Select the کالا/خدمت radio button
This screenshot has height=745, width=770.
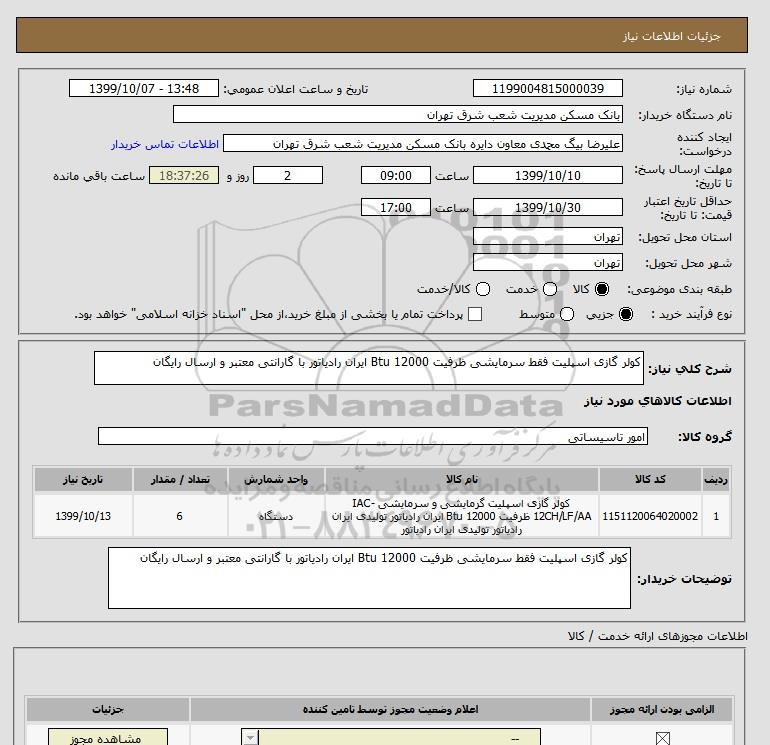[484, 289]
